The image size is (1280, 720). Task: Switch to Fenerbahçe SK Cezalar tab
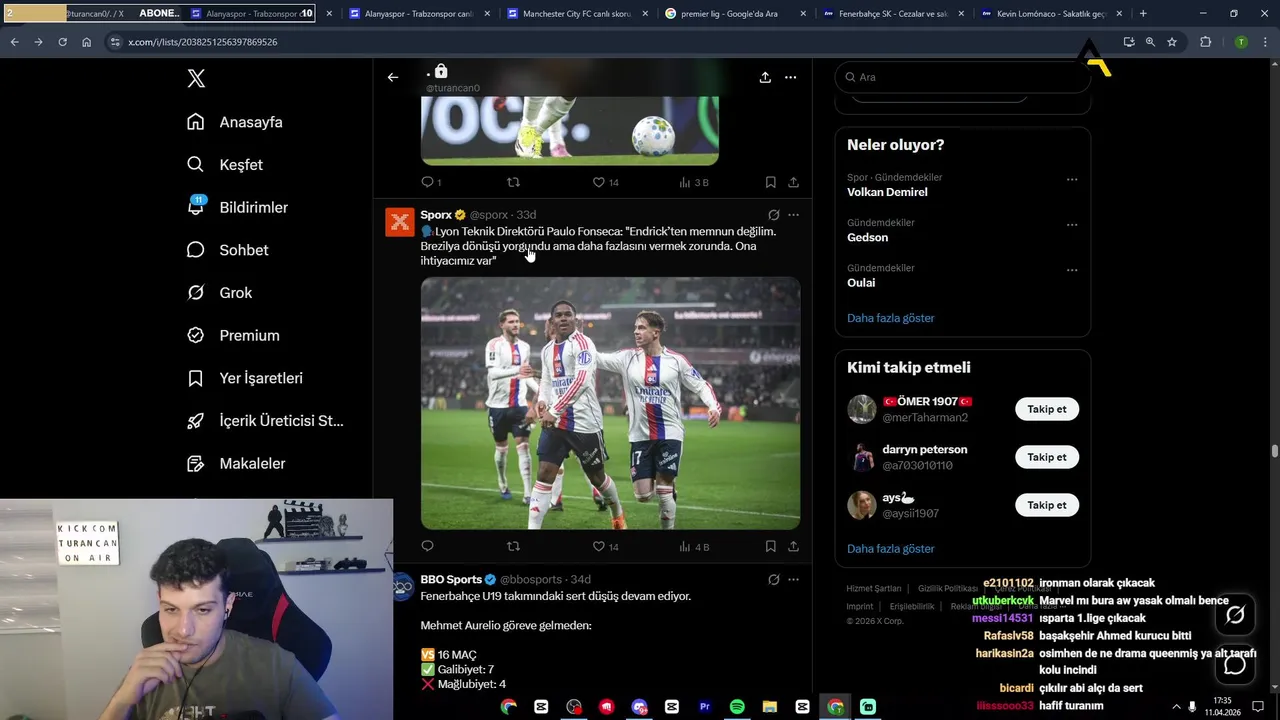click(893, 14)
